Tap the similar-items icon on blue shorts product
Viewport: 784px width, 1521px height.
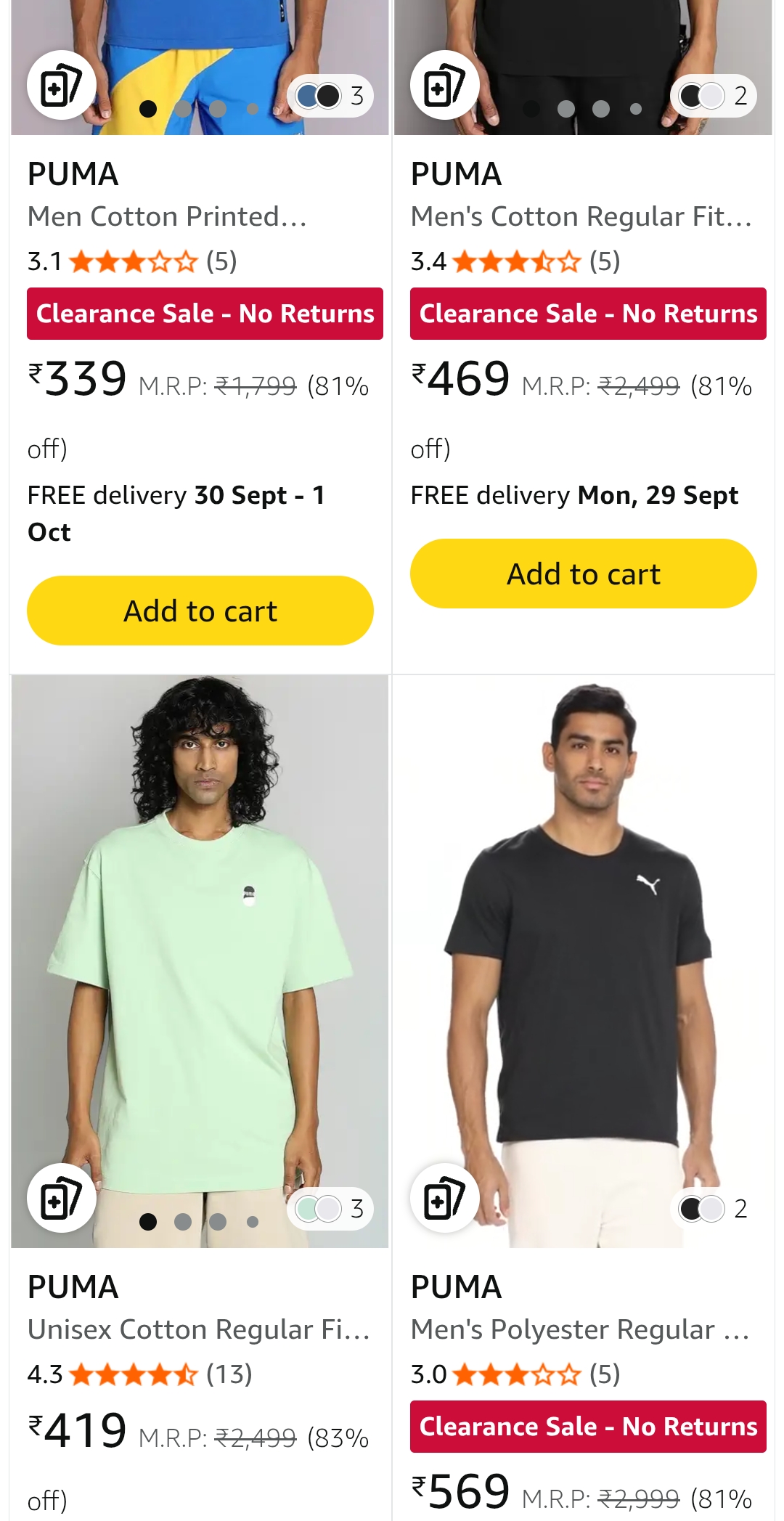(x=62, y=86)
